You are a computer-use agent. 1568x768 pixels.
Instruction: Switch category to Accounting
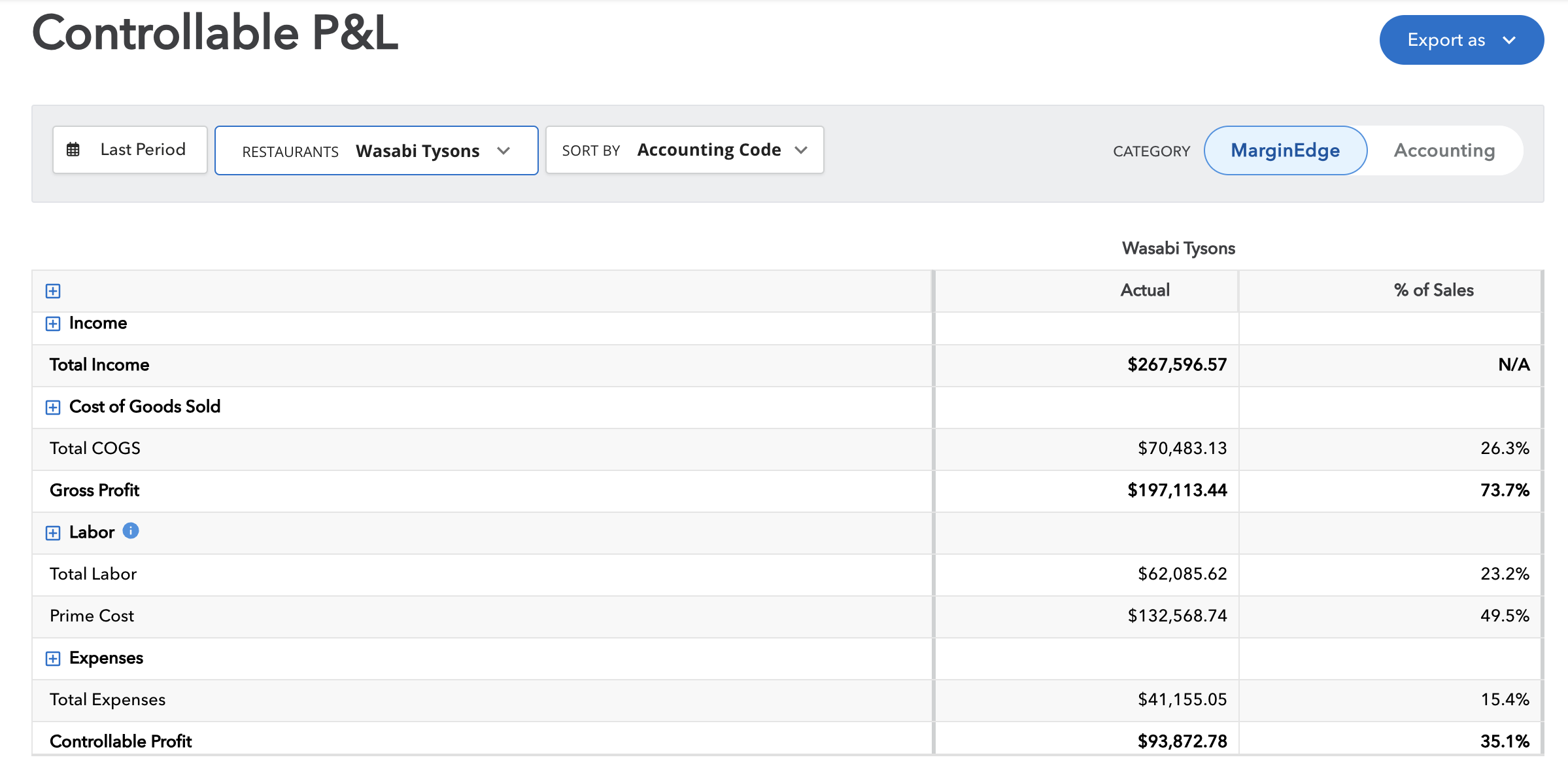click(x=1444, y=150)
